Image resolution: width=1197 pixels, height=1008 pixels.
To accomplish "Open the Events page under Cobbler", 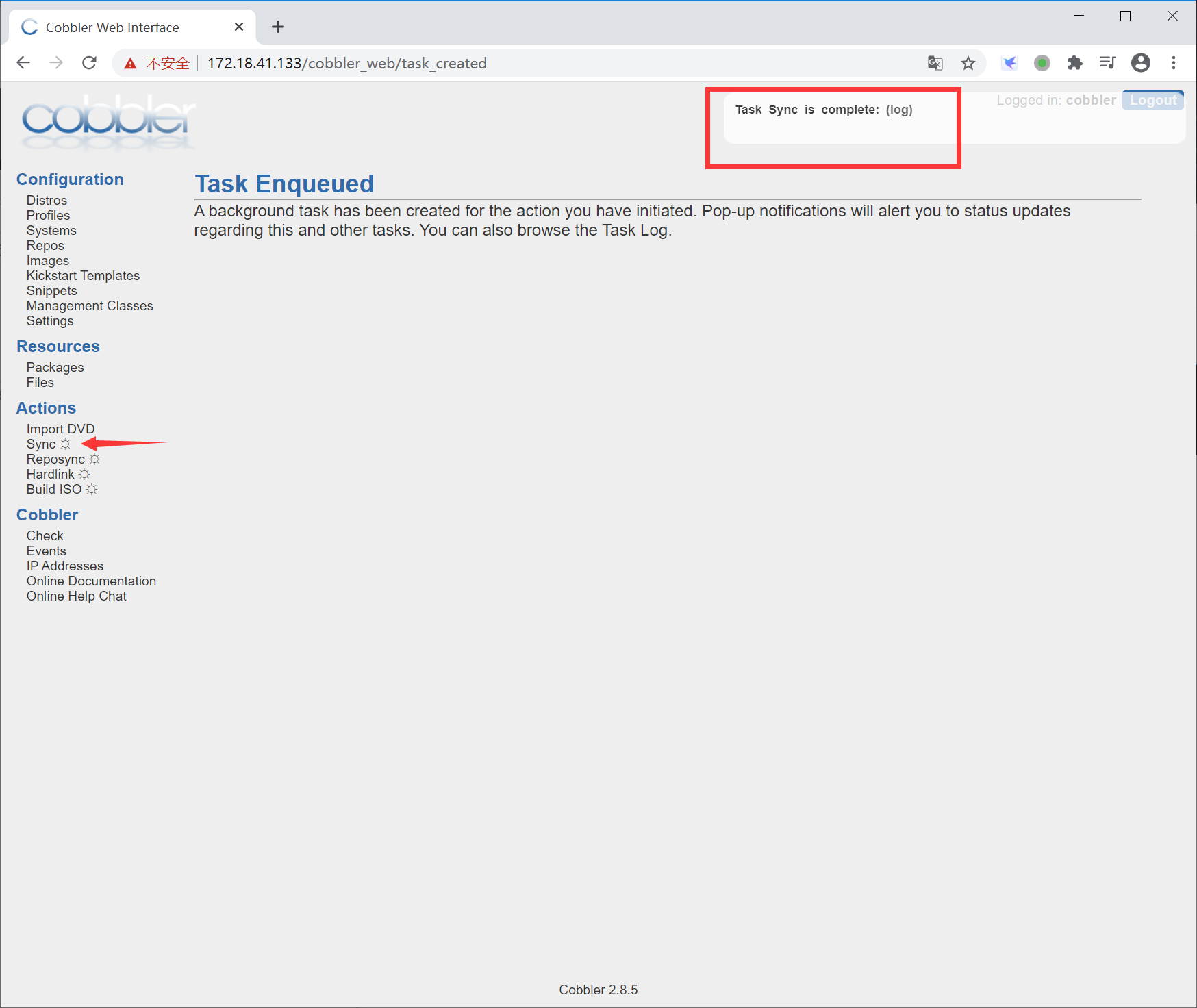I will pyautogui.click(x=46, y=551).
